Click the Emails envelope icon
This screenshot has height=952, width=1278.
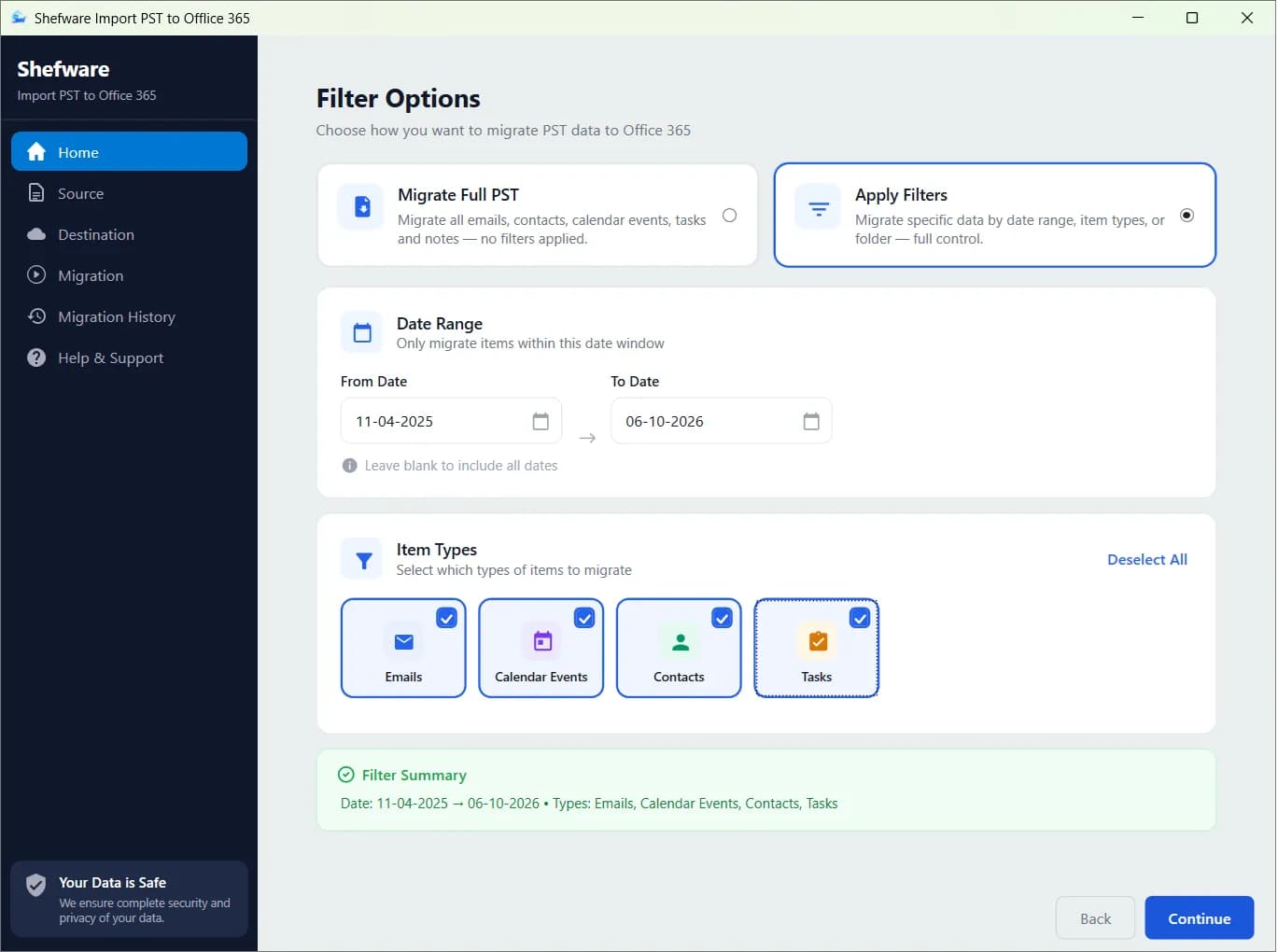pos(403,641)
